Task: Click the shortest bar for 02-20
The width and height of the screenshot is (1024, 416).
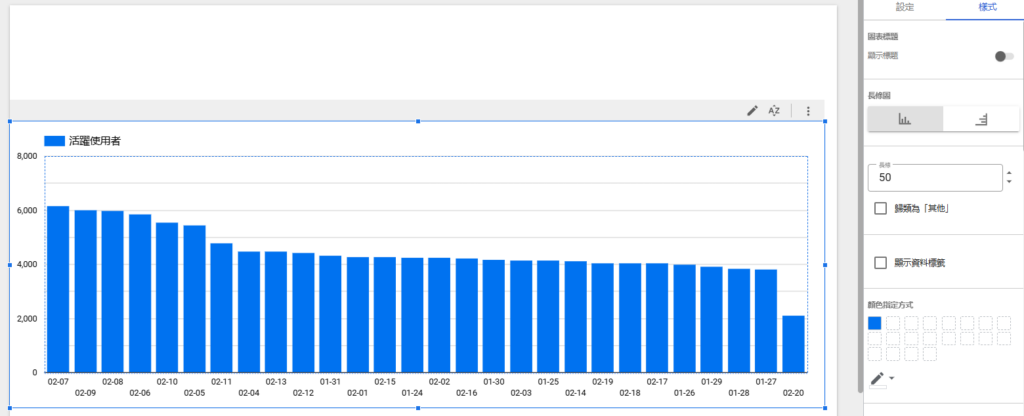Action: point(793,343)
